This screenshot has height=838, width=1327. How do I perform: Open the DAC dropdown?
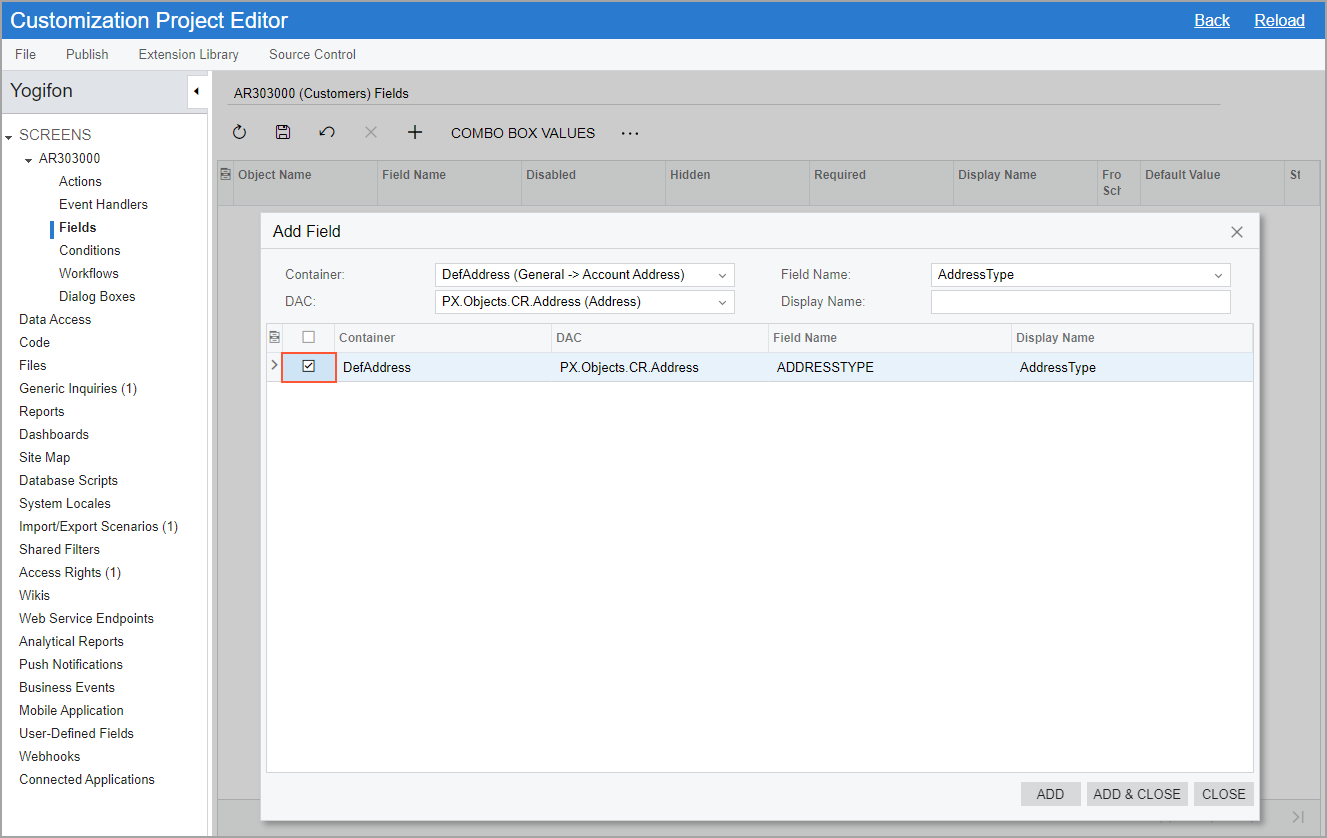coord(722,302)
